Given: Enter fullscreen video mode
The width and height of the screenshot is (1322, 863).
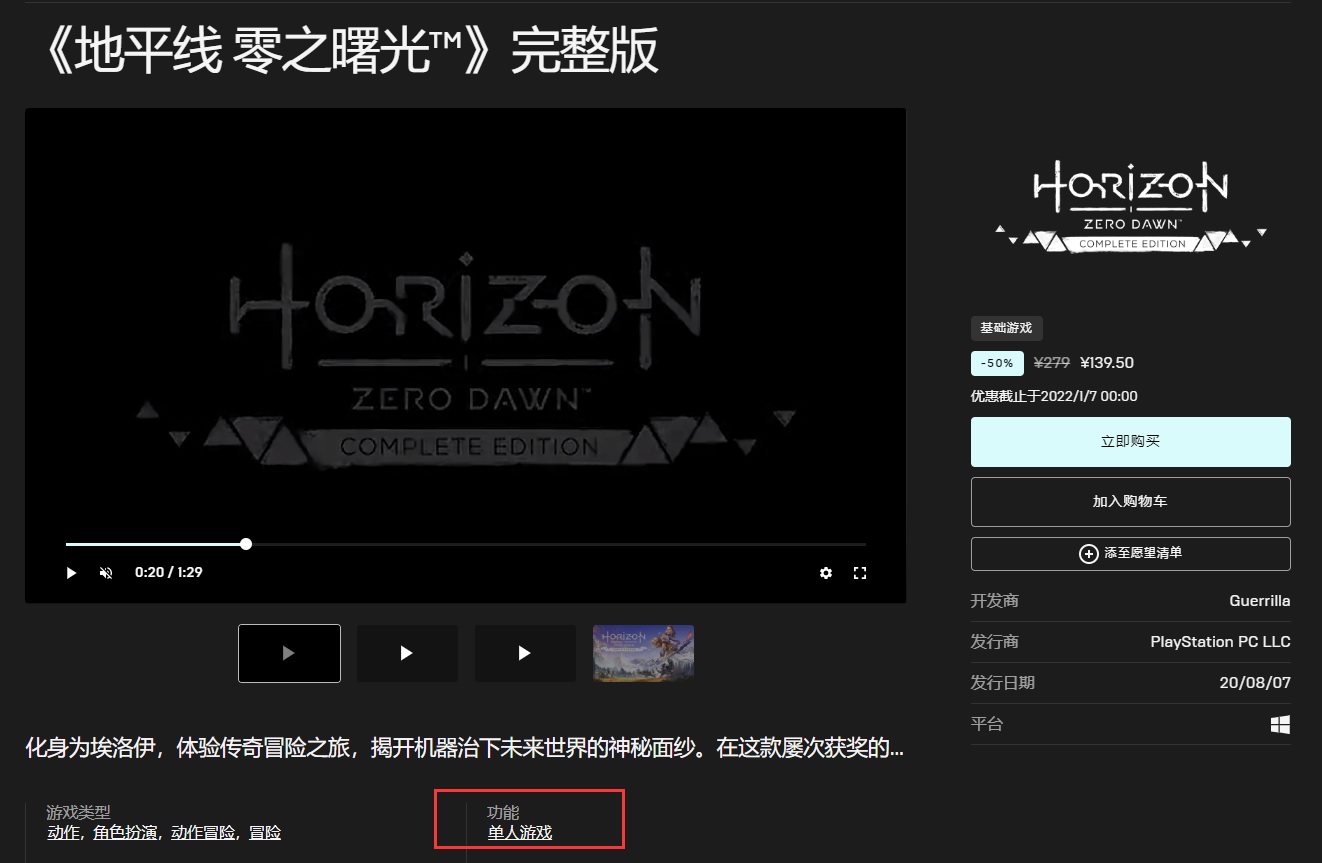Looking at the screenshot, I should click(x=859, y=573).
